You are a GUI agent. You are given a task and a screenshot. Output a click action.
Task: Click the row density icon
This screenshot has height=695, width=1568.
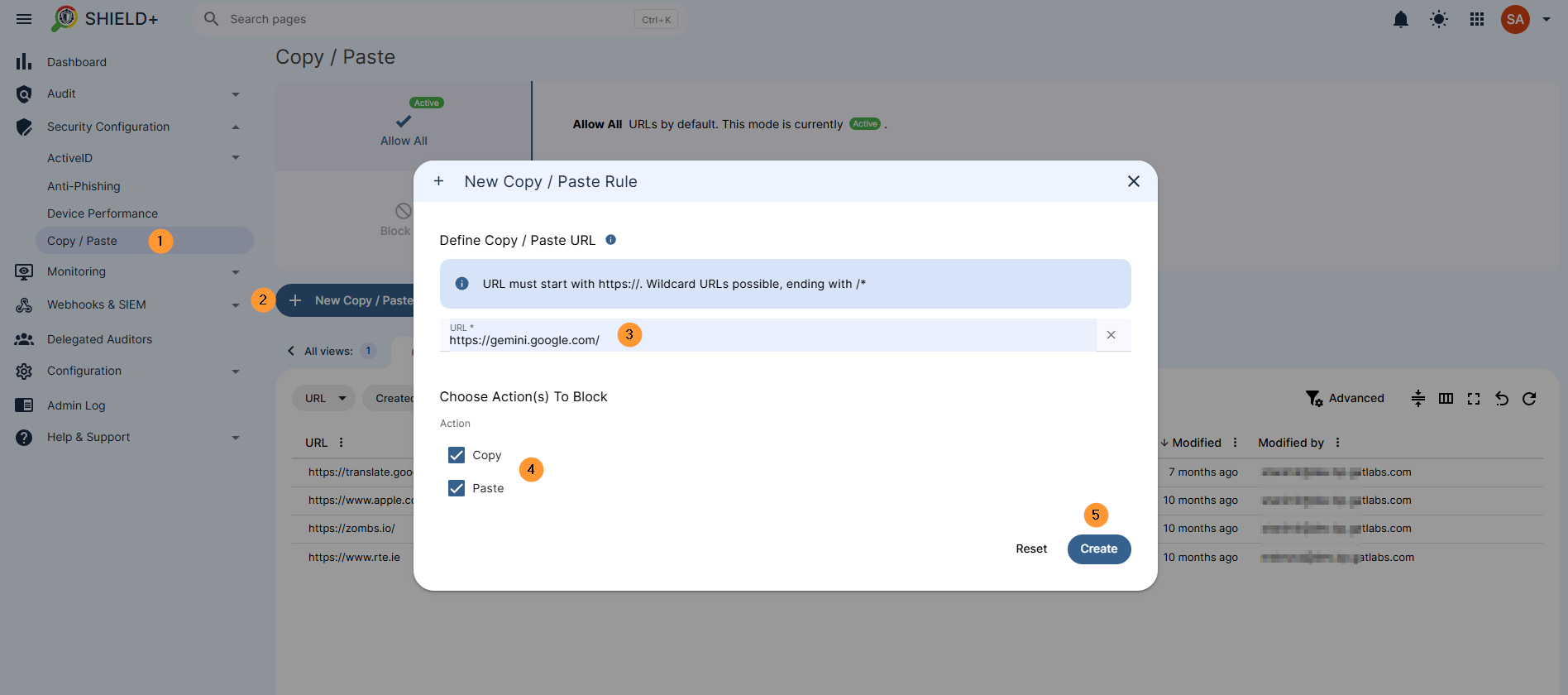[x=1418, y=399]
